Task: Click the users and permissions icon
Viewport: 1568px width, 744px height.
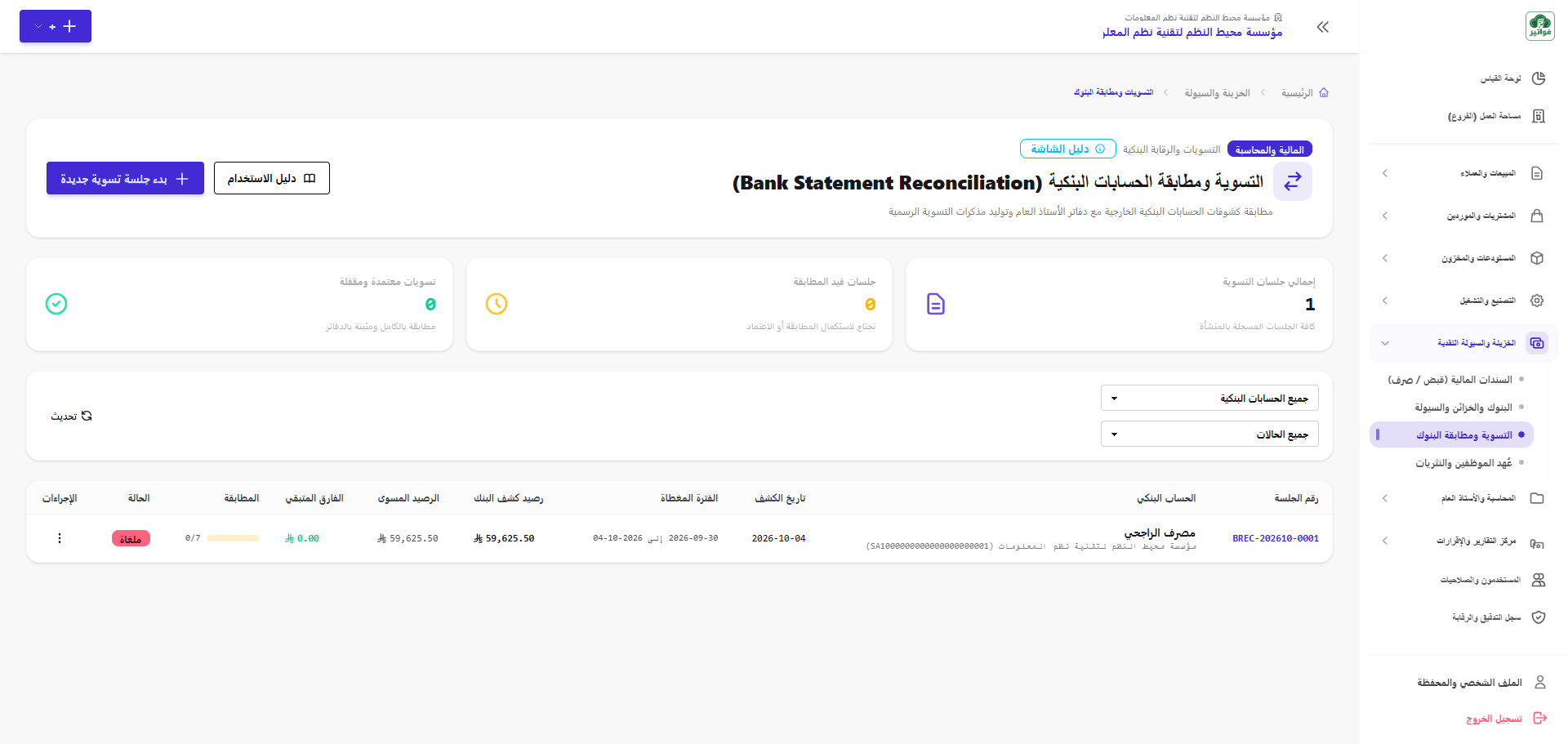Action: tap(1539, 580)
